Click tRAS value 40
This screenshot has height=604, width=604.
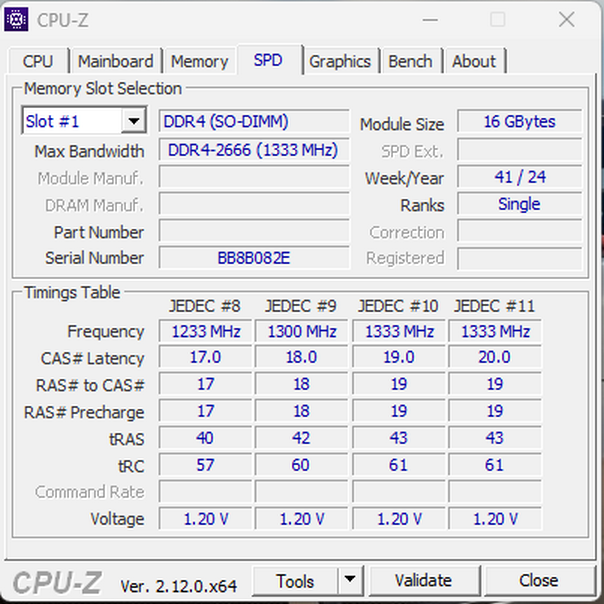tap(205, 438)
